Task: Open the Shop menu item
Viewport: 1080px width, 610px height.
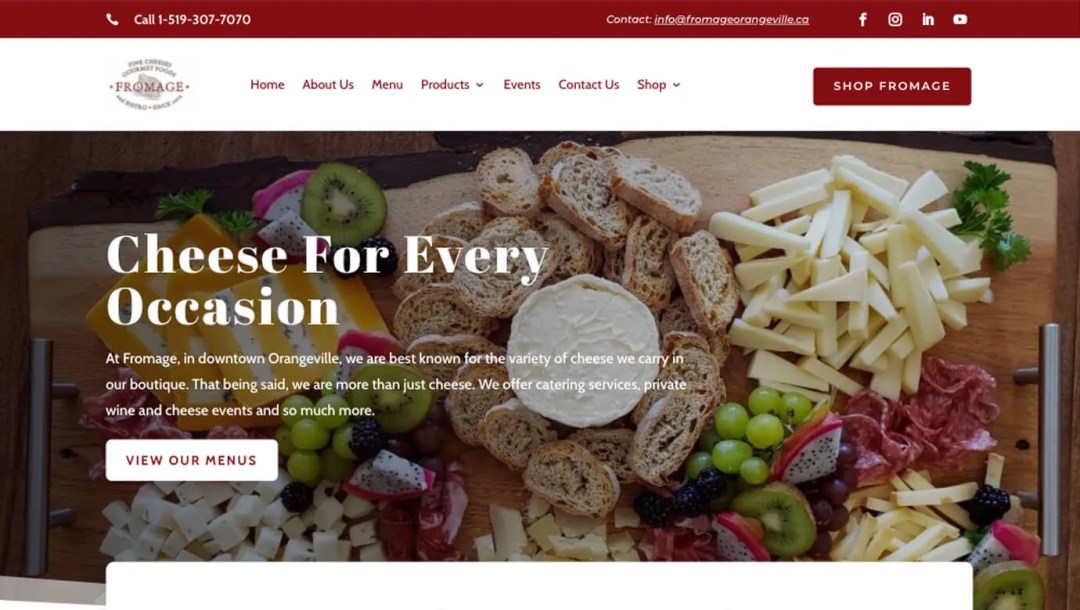Action: (651, 85)
